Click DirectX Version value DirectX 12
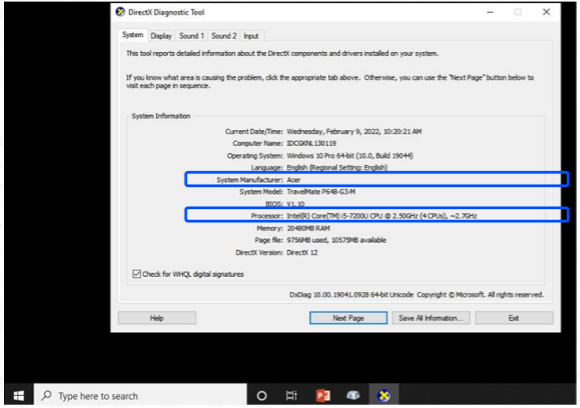 [302, 253]
